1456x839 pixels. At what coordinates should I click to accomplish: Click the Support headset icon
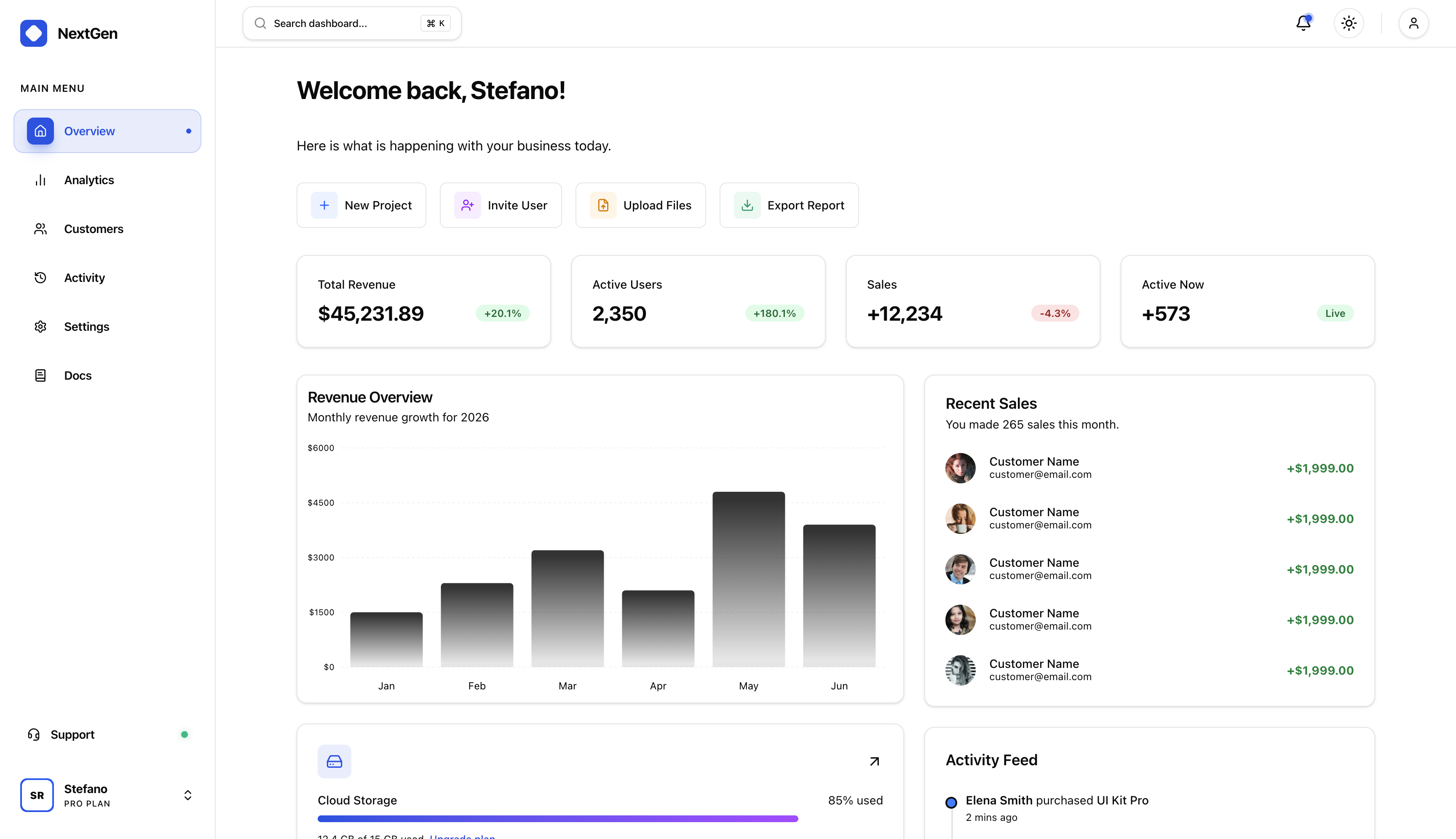(x=34, y=734)
